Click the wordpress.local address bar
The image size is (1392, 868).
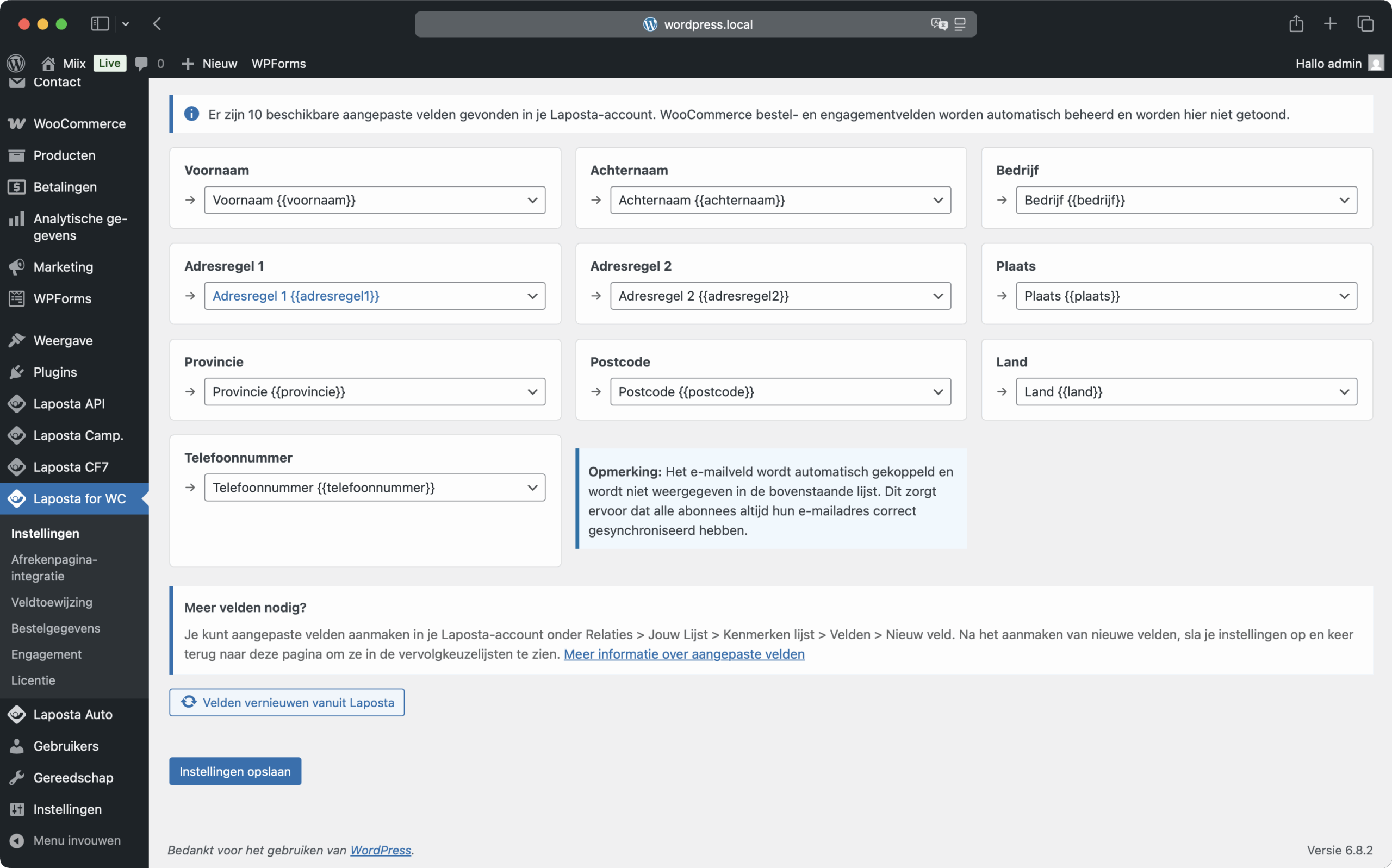click(695, 24)
